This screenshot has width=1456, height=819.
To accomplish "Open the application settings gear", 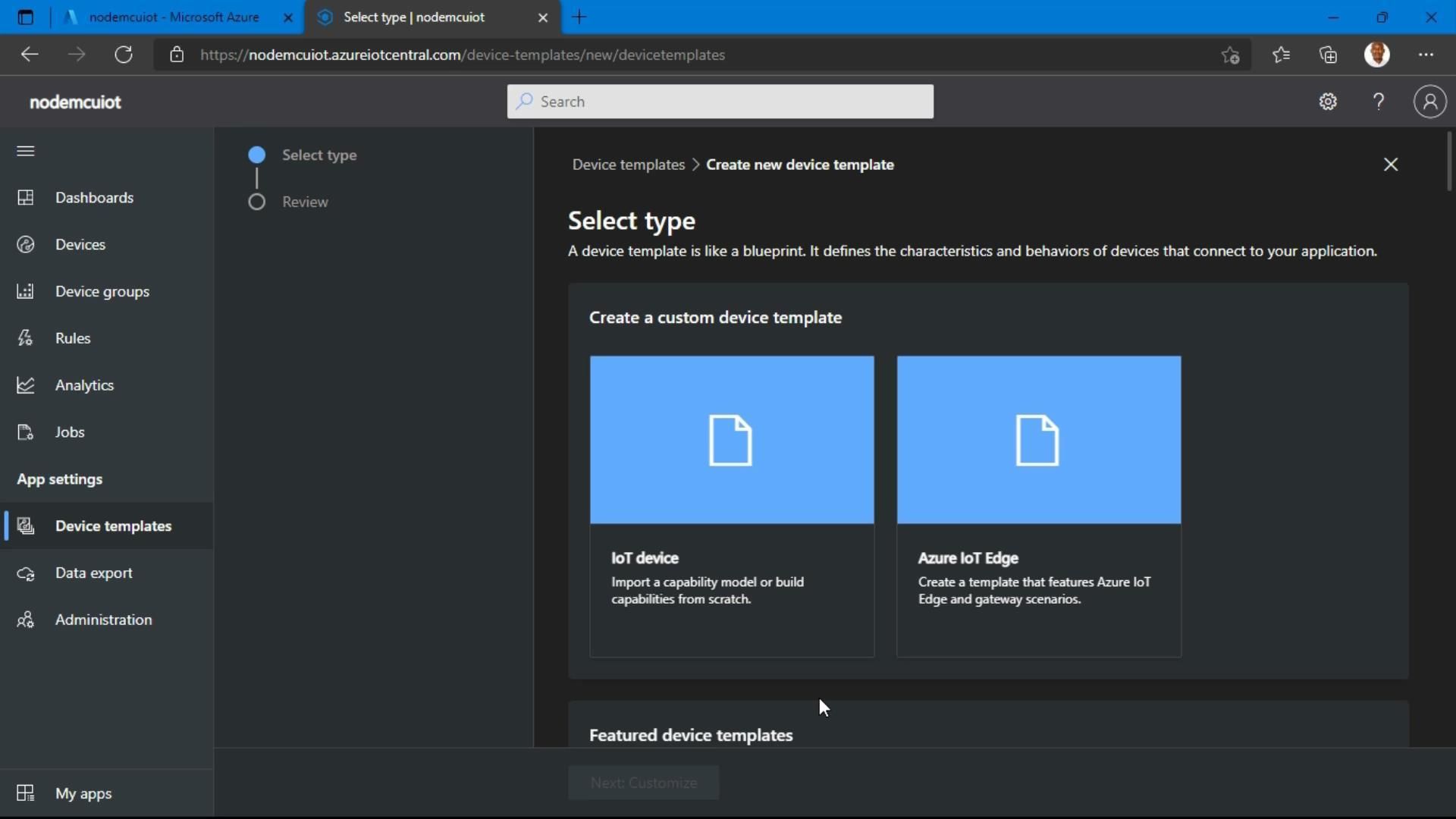I will 1328,101.
